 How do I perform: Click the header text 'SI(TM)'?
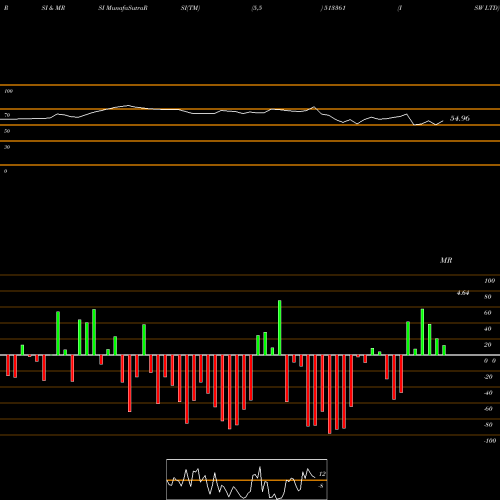[190, 8]
